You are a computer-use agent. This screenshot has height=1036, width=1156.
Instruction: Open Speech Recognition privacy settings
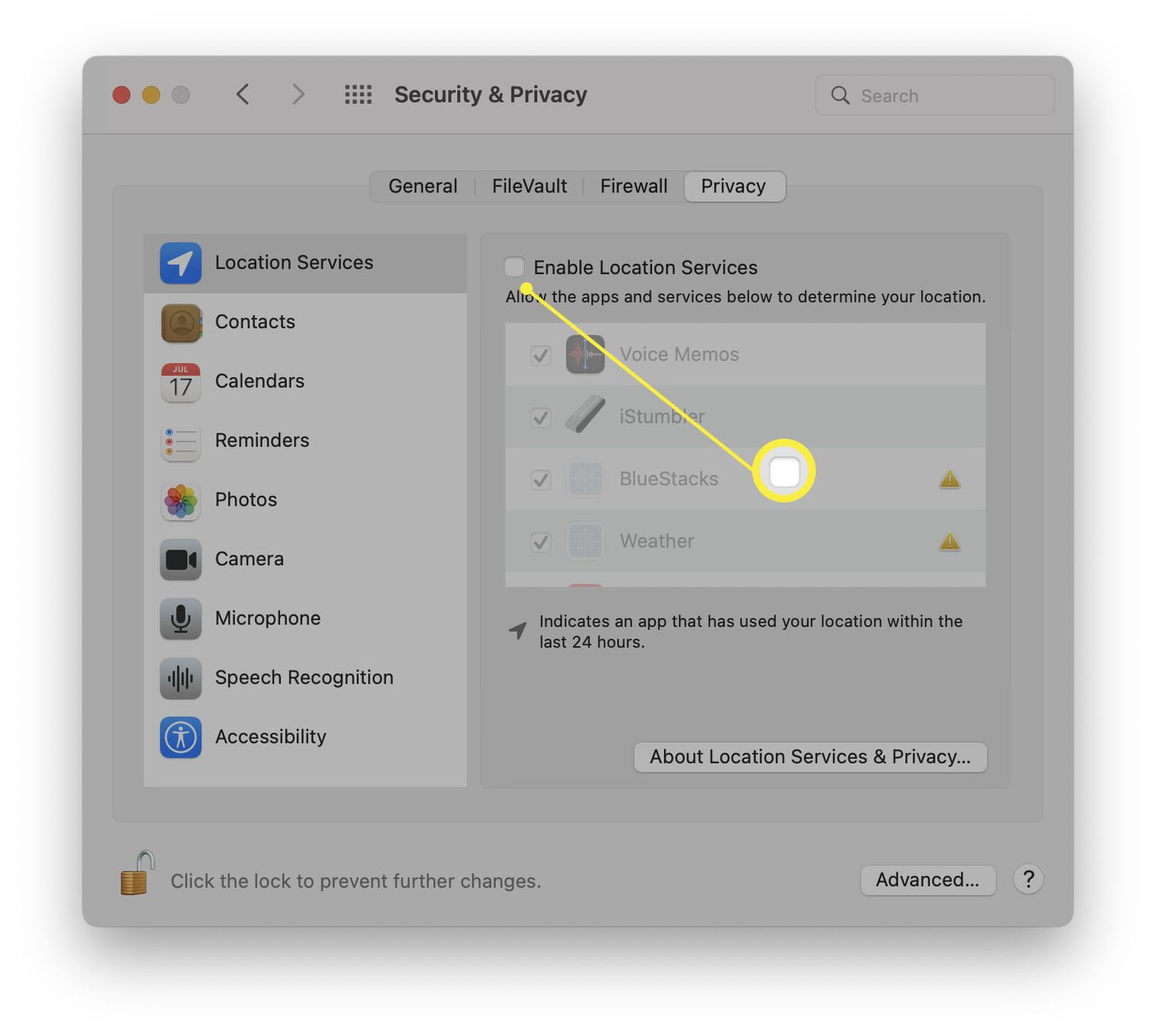click(305, 678)
